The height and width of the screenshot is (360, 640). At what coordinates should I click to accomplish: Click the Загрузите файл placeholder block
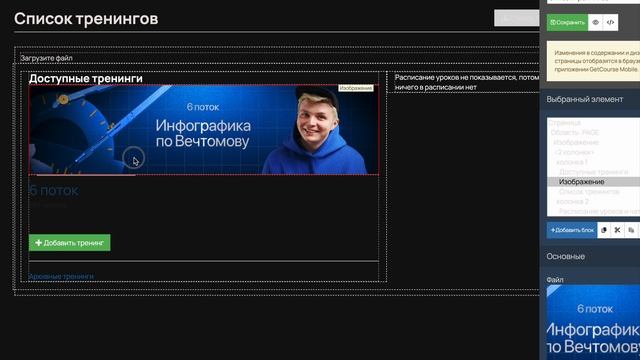coord(46,58)
